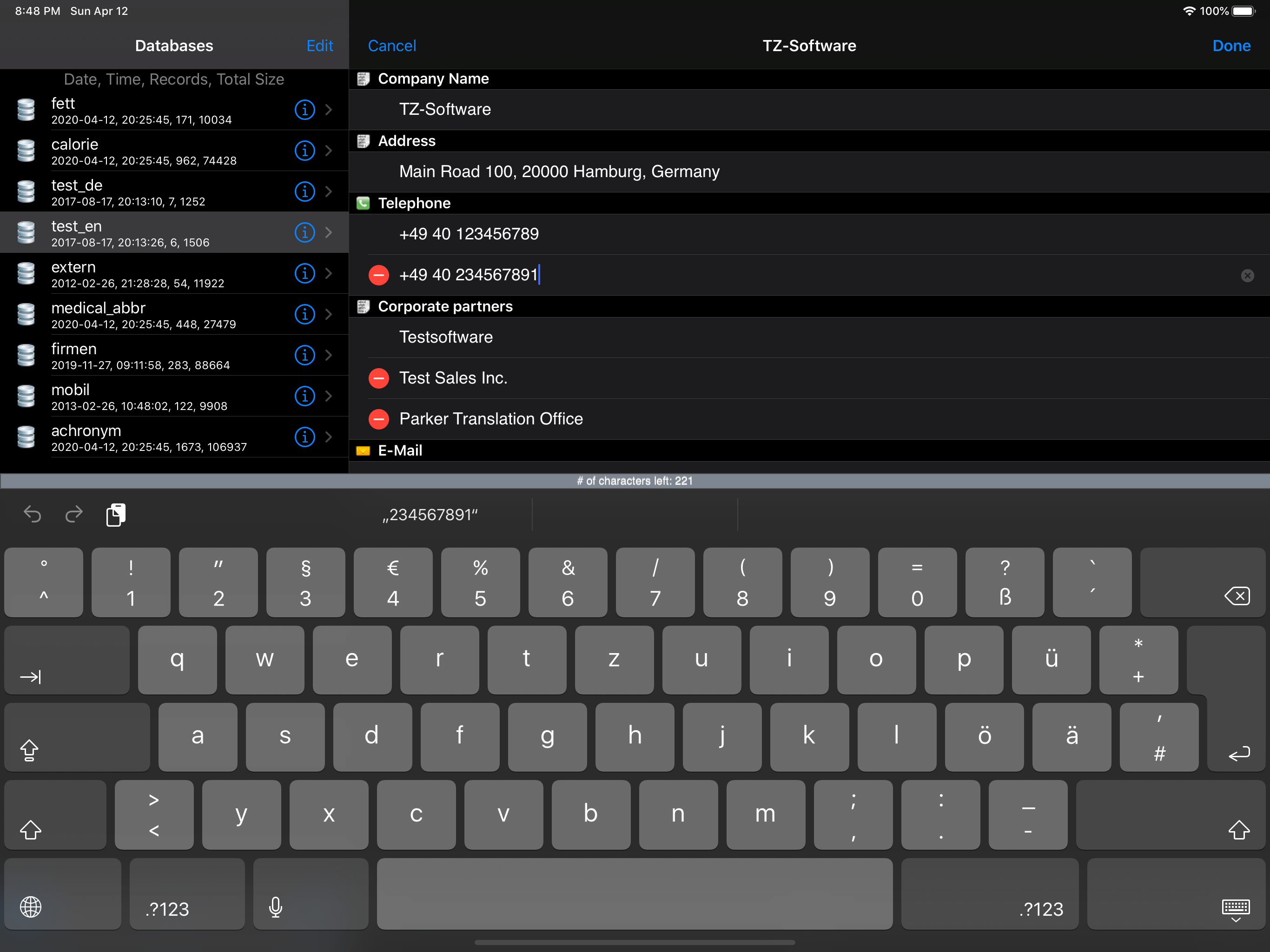Tap the + key with asterisk
The width and height of the screenshot is (1270, 952).
pos(1138,660)
